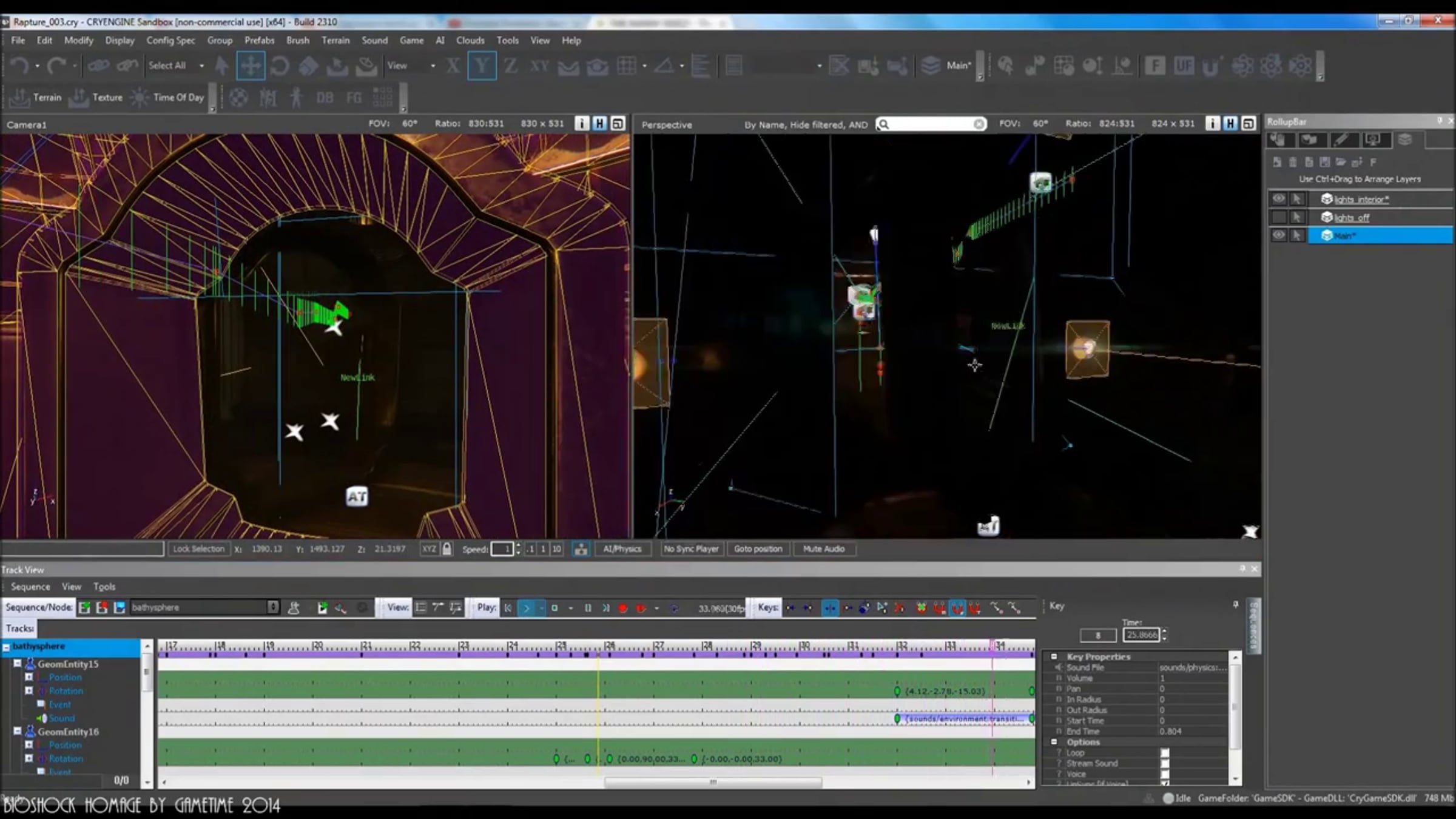Activate the Select object arrow tool
The height and width of the screenshot is (819, 1456).
(x=221, y=66)
